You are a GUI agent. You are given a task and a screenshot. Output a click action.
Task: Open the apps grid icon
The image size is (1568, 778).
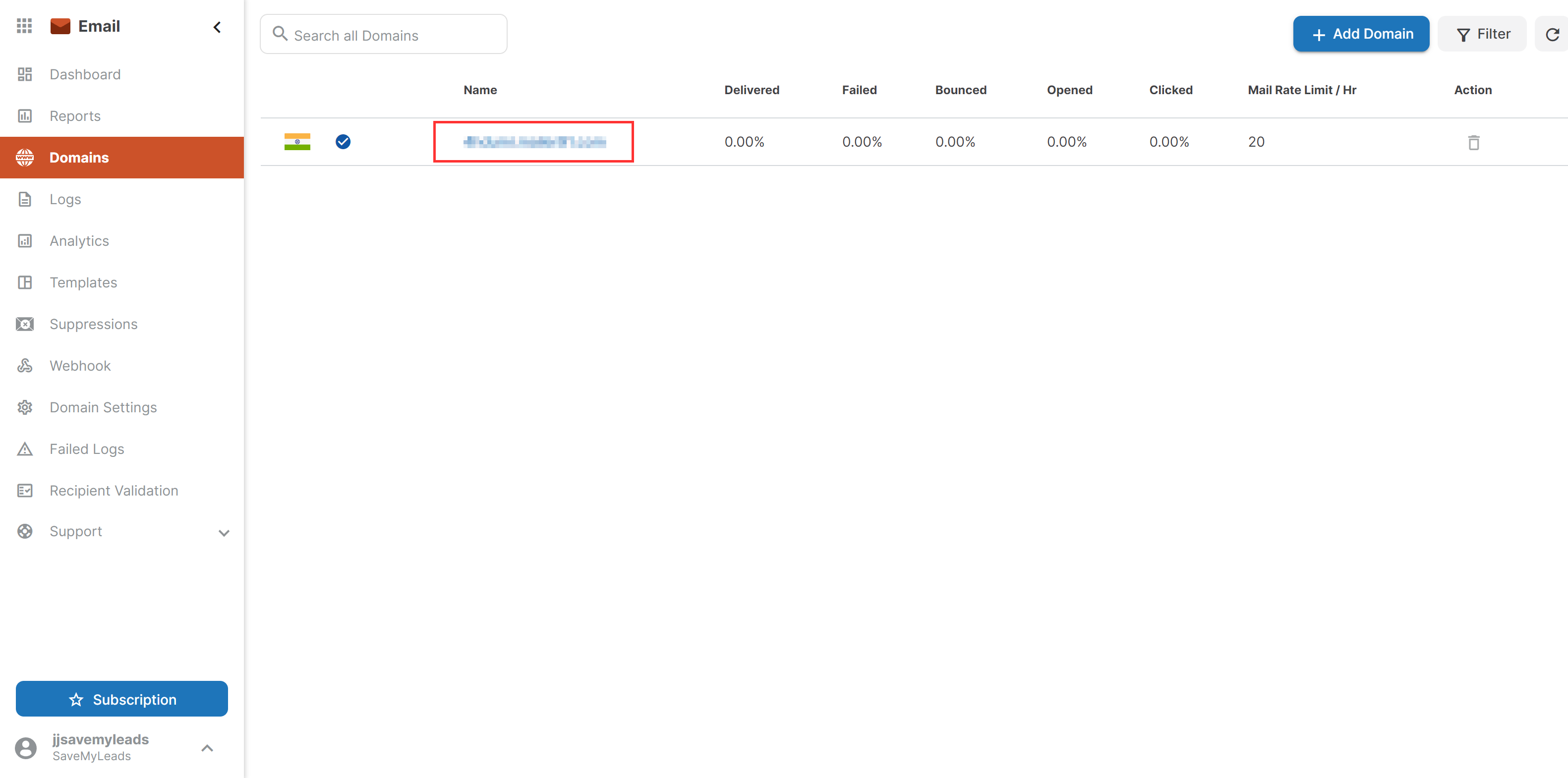pyautogui.click(x=24, y=26)
